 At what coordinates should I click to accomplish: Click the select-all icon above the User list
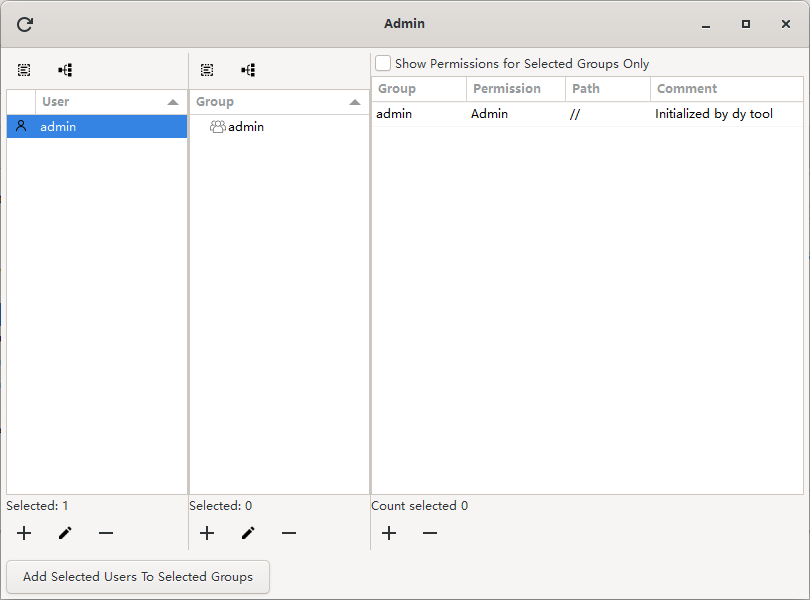[23, 70]
